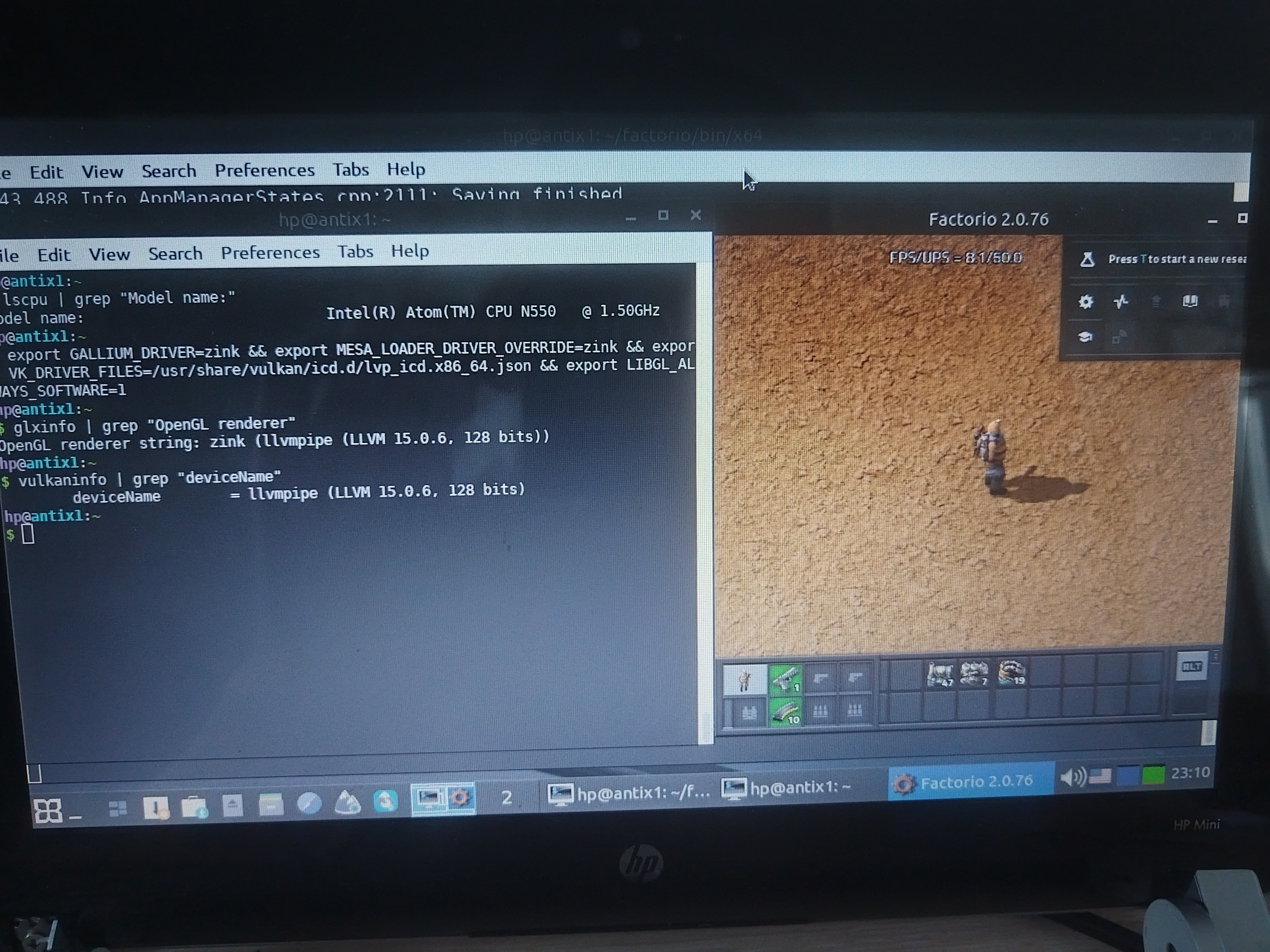Screen dimensions: 1270x952
Task: Click the quickbar item with count 47
Action: click(940, 674)
